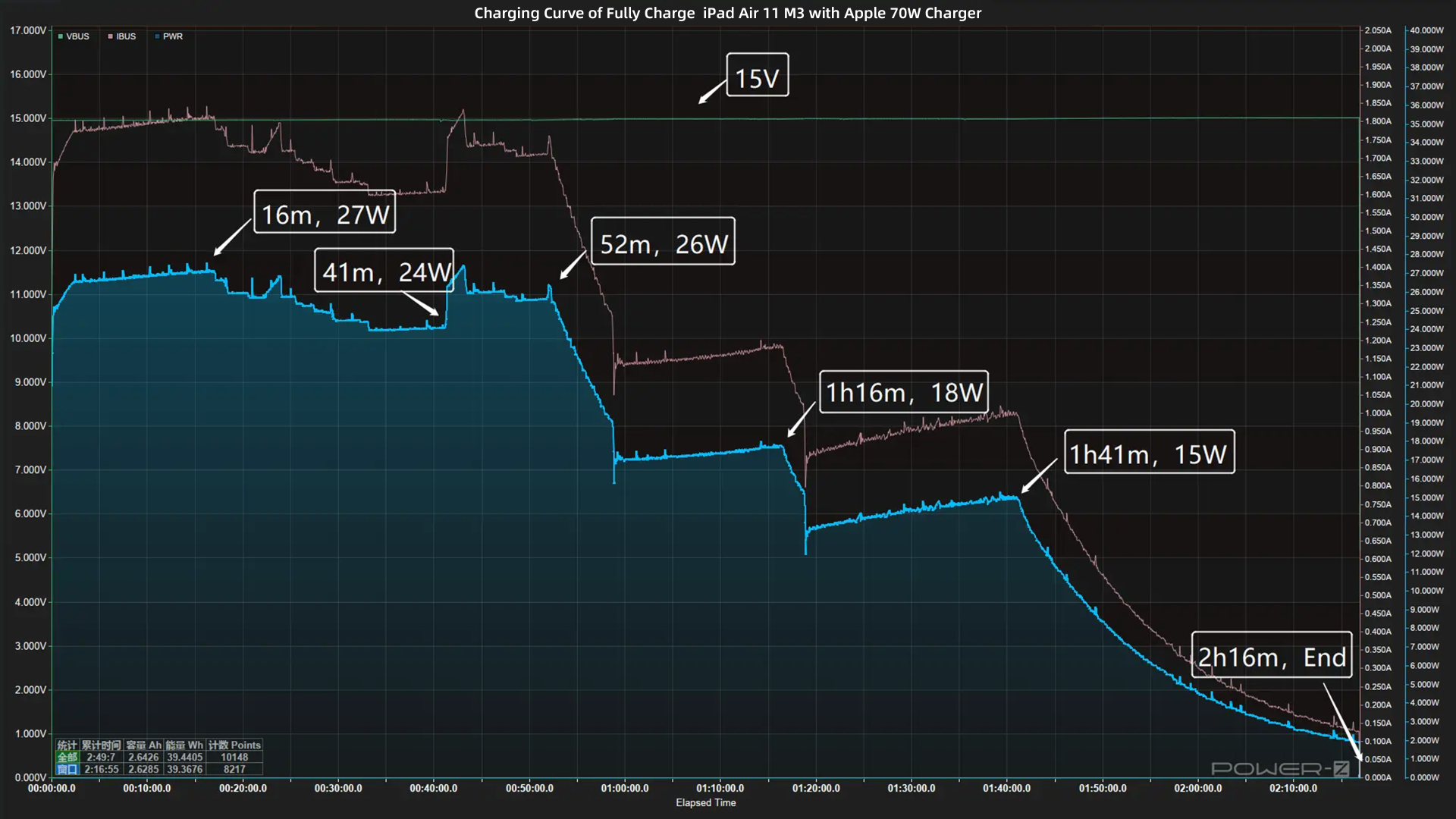Click the 01:40:00.0 time axis tick
The image size is (1456, 819).
coord(1007,788)
